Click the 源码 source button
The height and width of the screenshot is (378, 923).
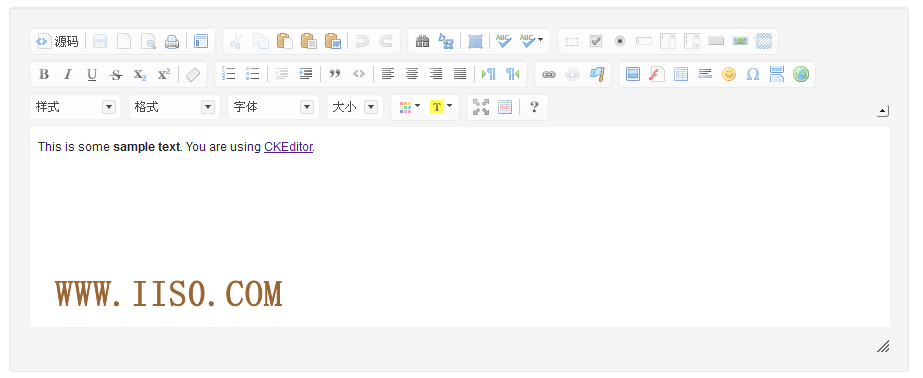click(57, 41)
